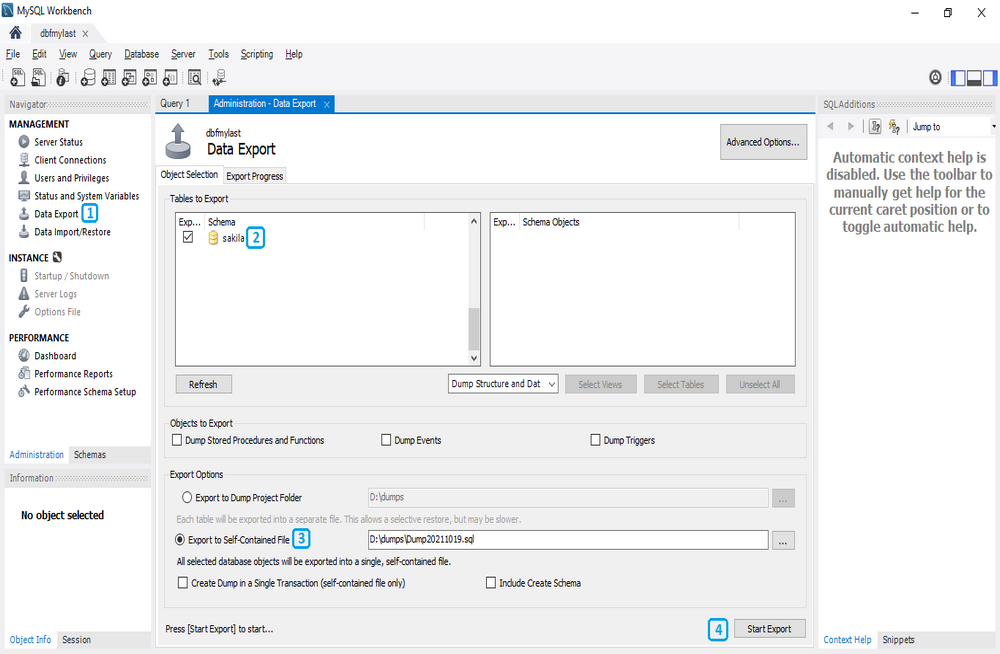Image resolution: width=1000 pixels, height=654 pixels.
Task: Click the Select Views button
Action: [600, 384]
